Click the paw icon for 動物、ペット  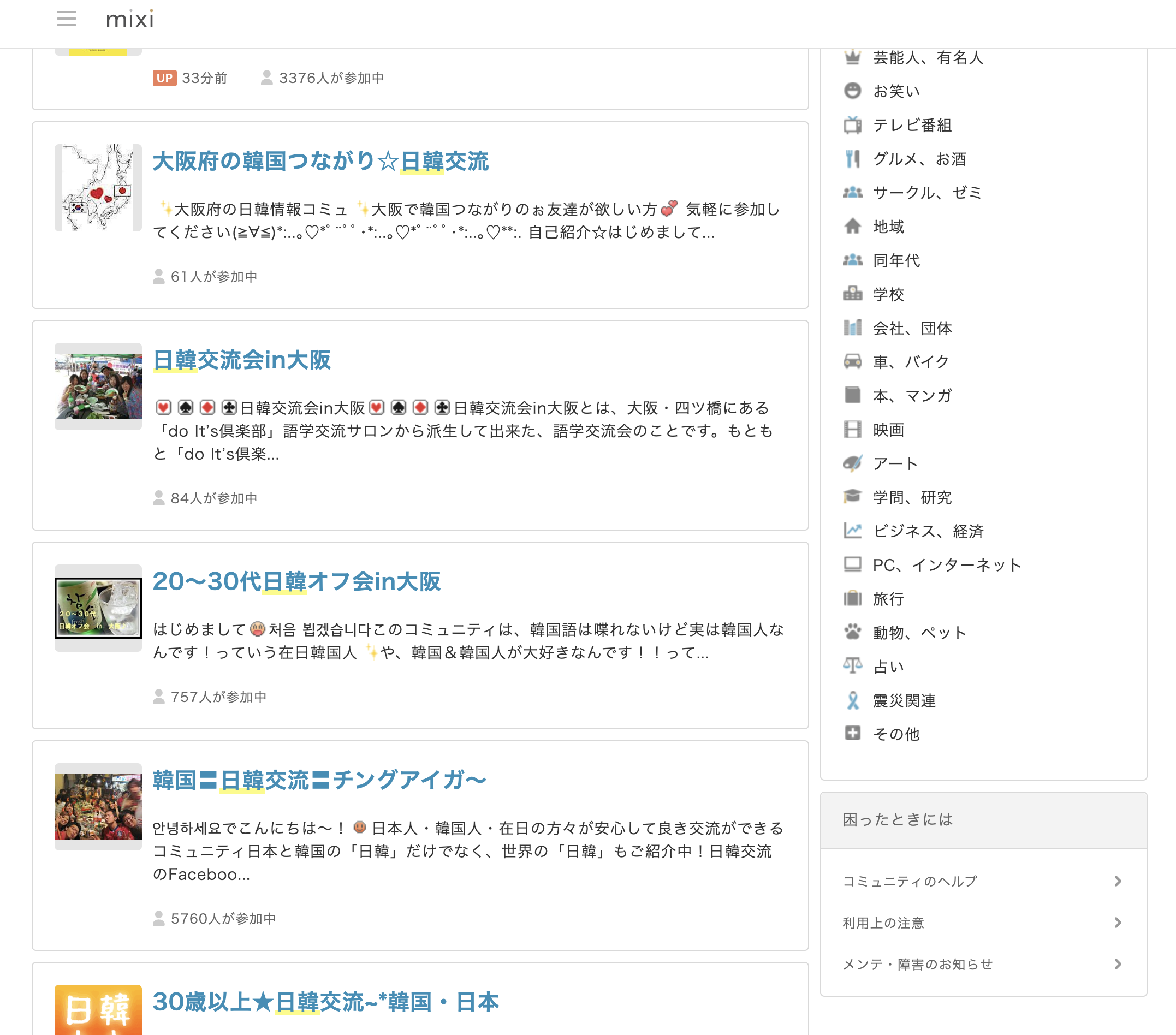point(852,632)
